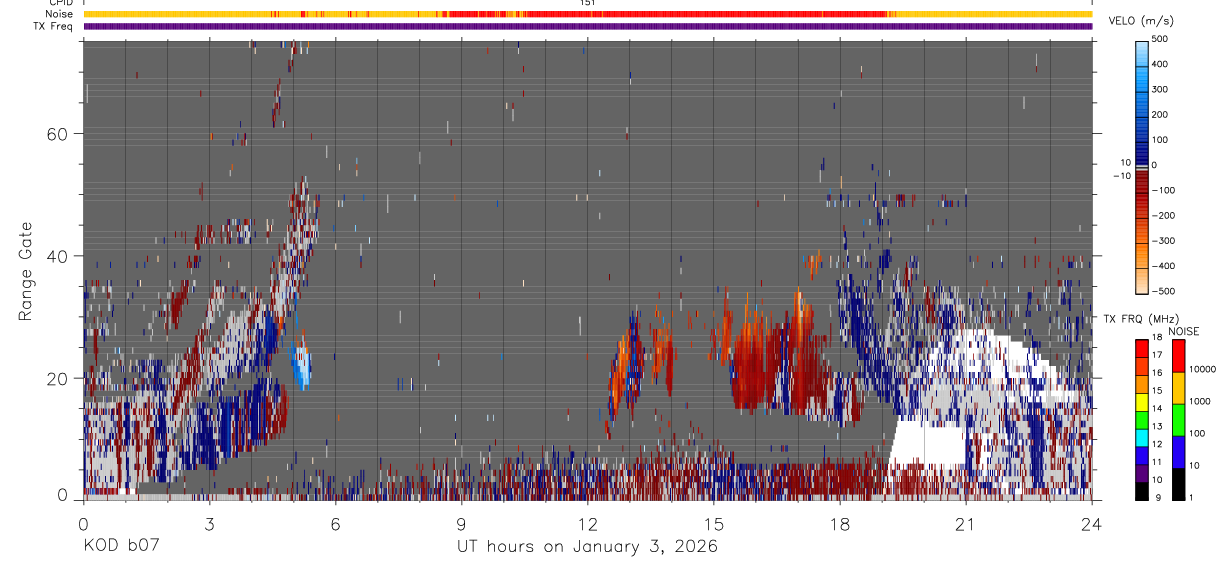The width and height of the screenshot is (1228, 567).
Task: Click the 12 tick on TX FRQ legend
Action: tap(1158, 445)
